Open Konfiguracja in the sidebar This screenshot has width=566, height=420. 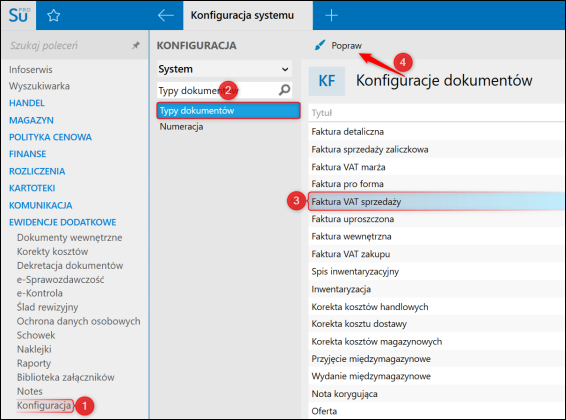point(44,406)
